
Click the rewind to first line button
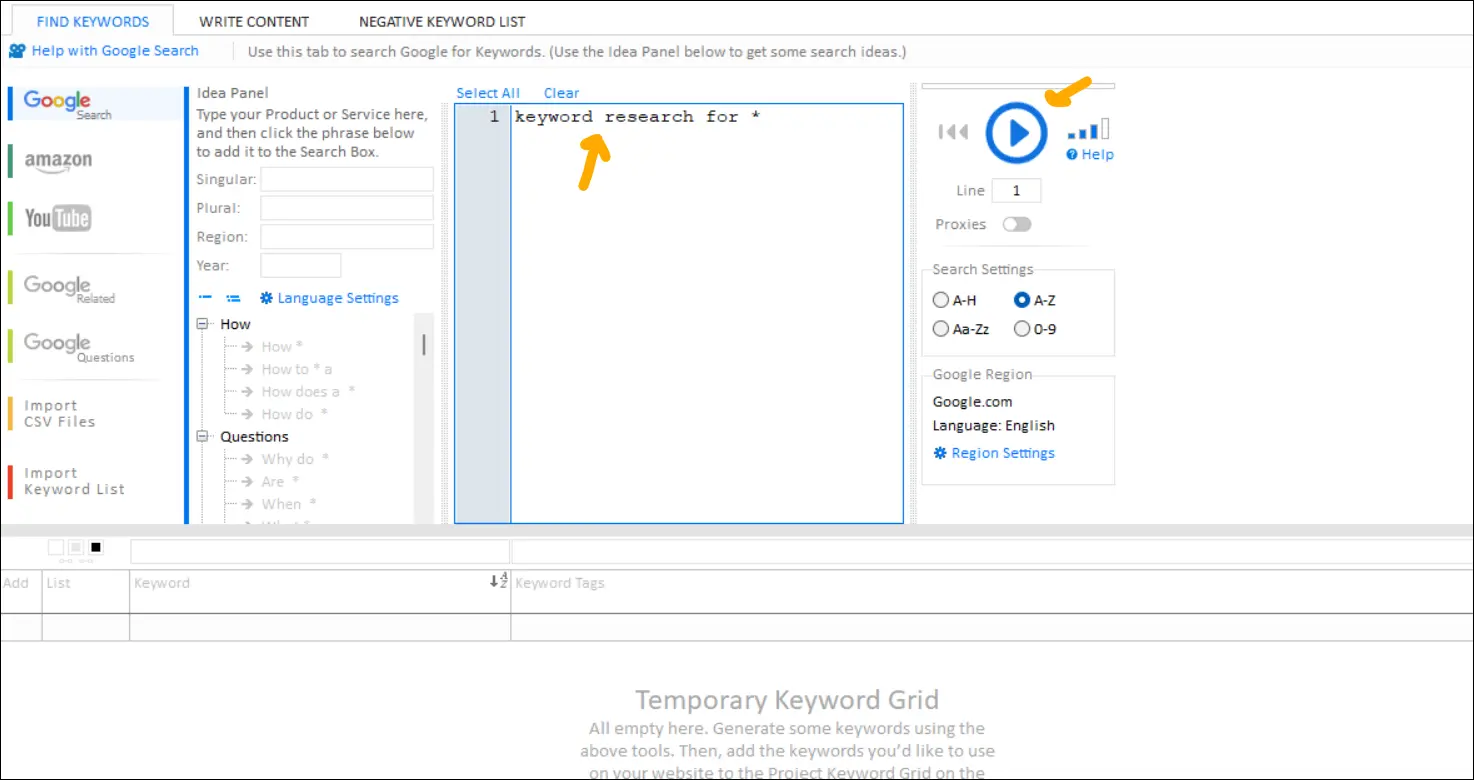pos(953,132)
